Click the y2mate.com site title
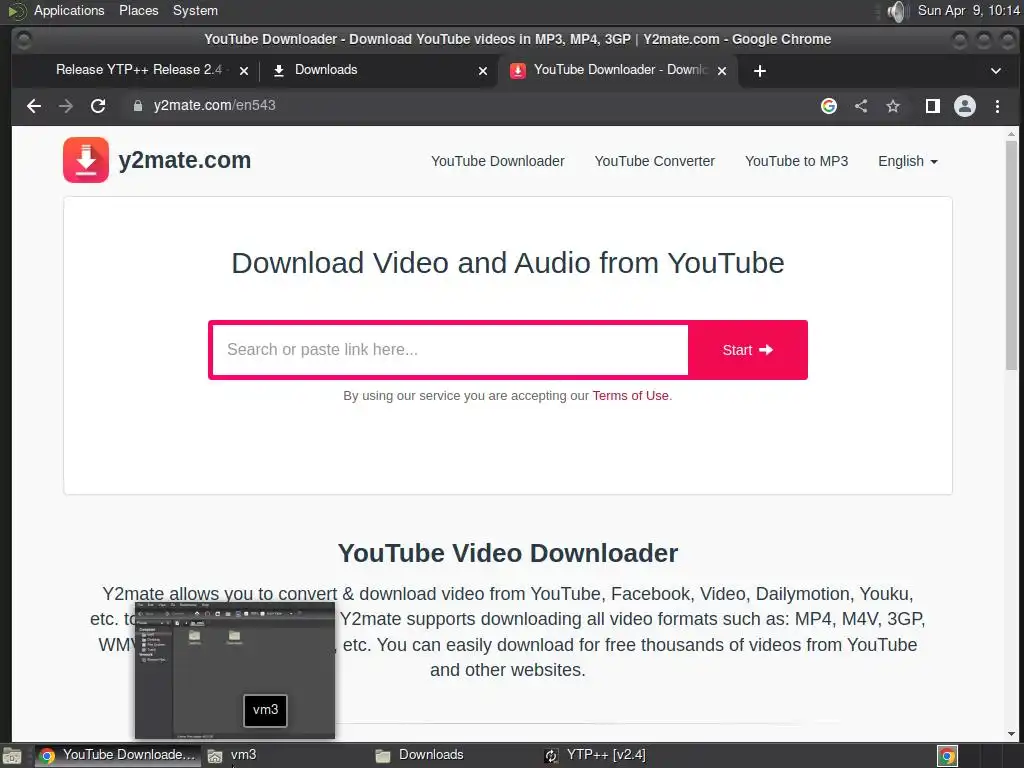1024x768 pixels. point(185,160)
